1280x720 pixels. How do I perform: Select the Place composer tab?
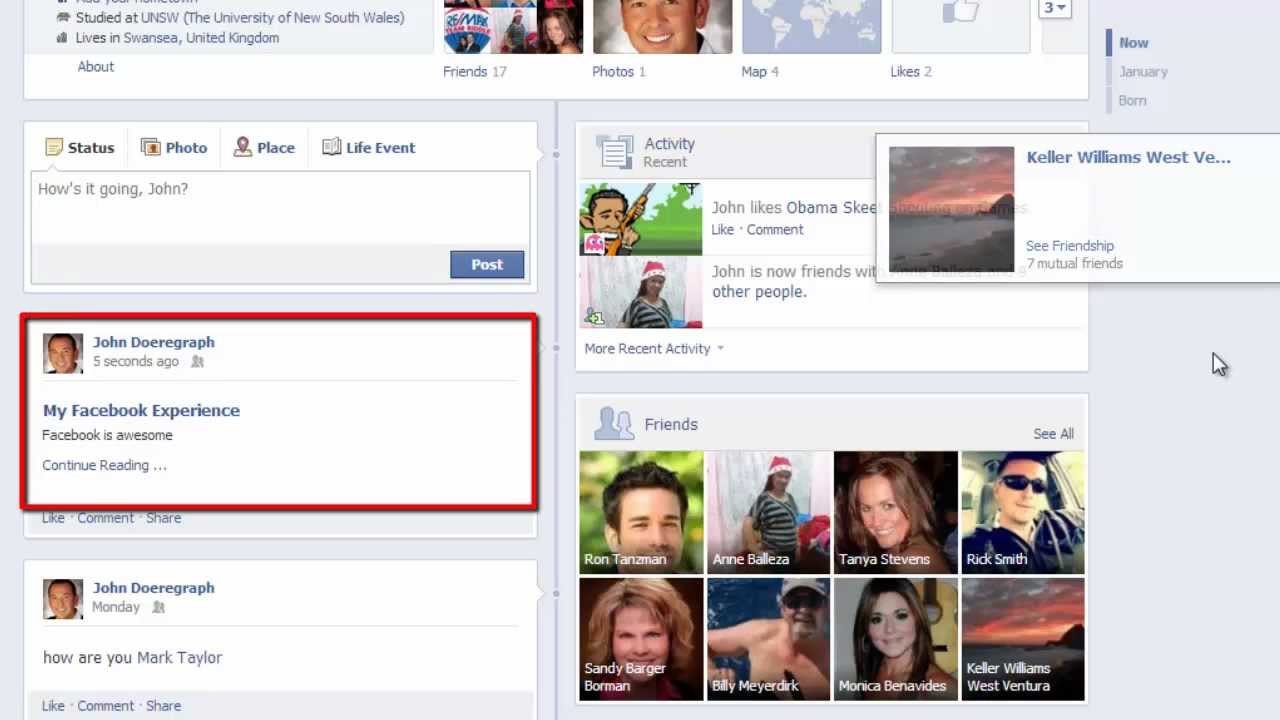(264, 147)
